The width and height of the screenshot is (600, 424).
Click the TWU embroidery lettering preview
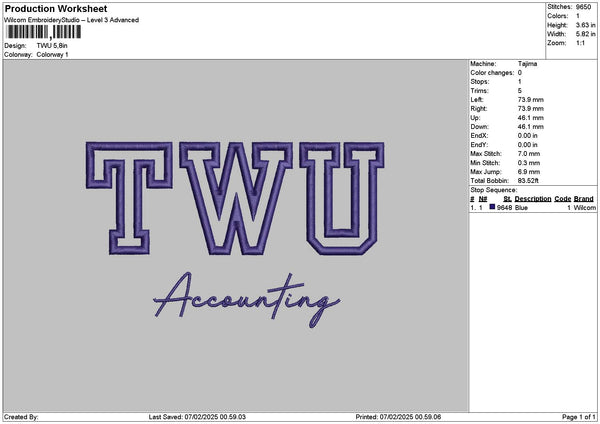click(235, 199)
